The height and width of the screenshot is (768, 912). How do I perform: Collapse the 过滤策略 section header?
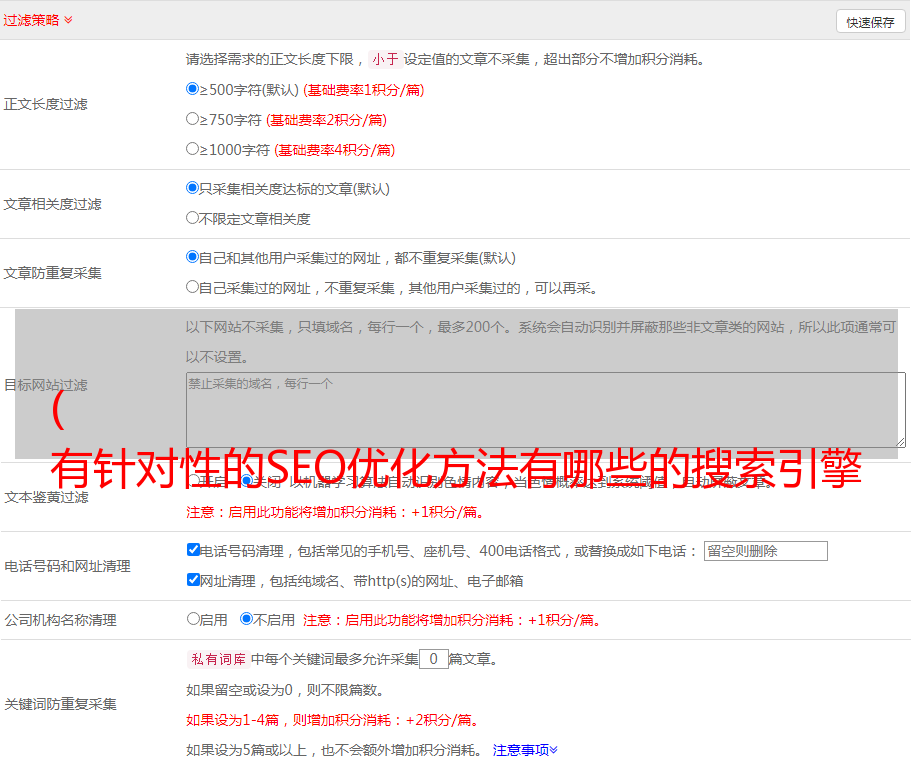coord(38,20)
